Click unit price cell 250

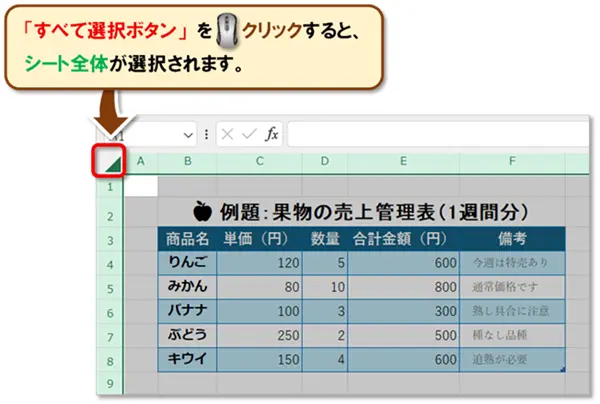click(x=259, y=336)
